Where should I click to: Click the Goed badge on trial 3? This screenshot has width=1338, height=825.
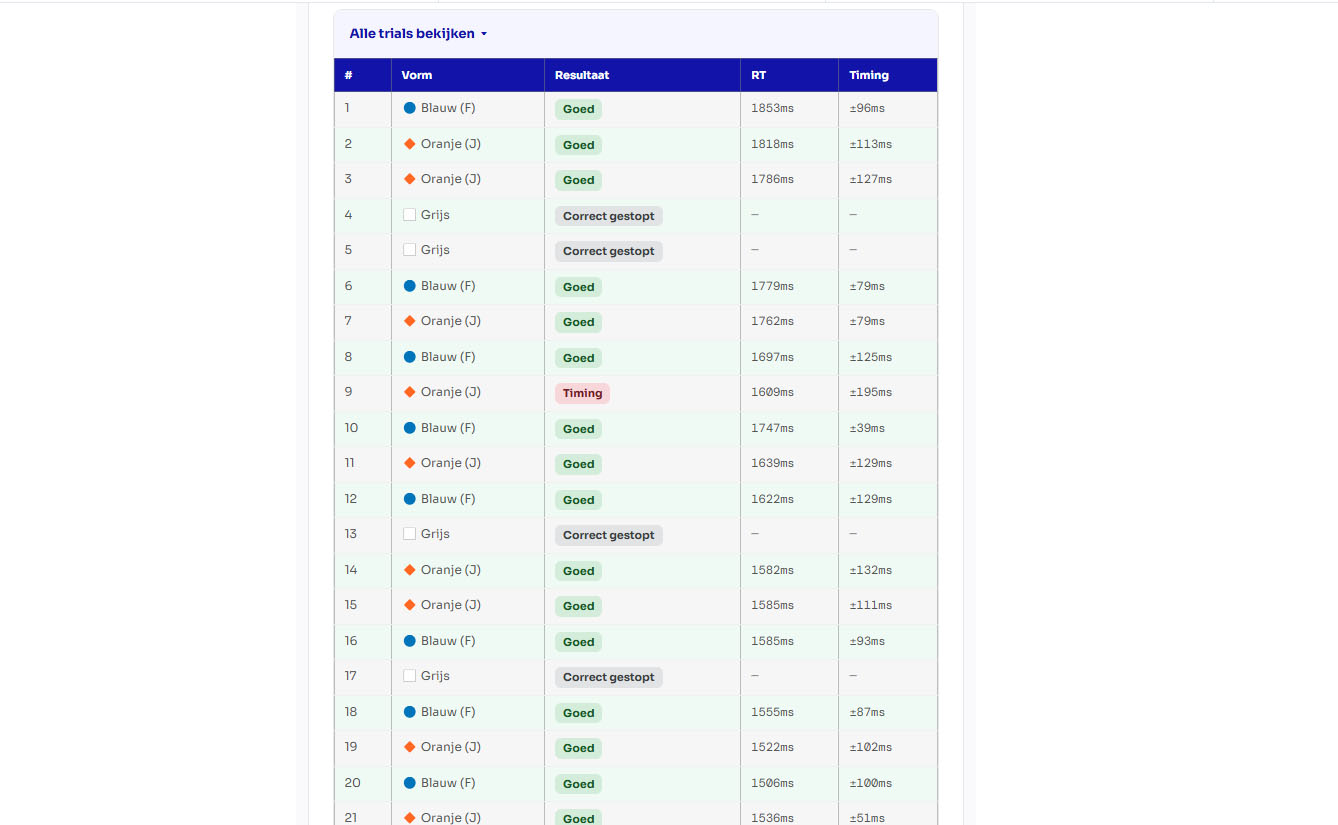click(578, 180)
